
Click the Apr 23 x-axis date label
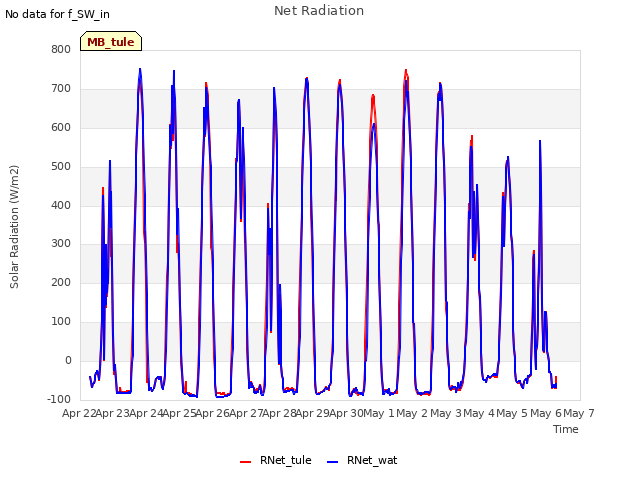112,413
